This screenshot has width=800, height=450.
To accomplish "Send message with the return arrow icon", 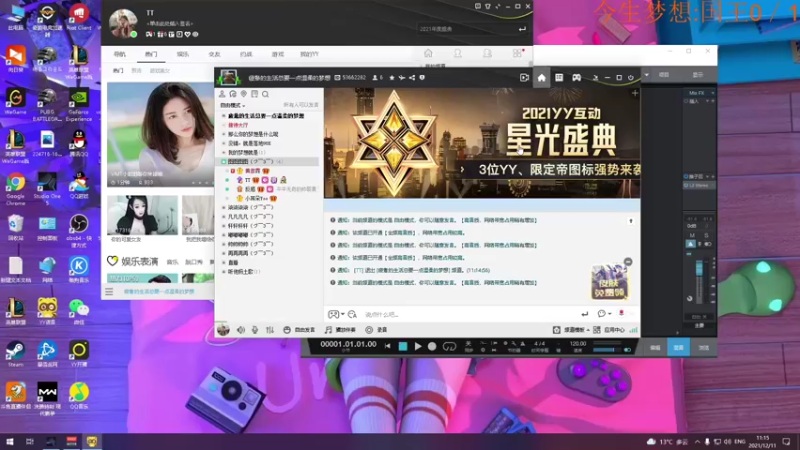I will (x=585, y=314).
